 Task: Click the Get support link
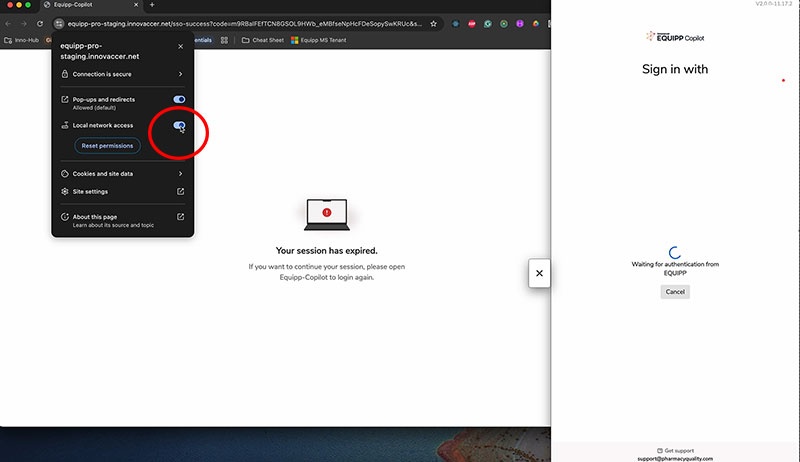click(675, 451)
